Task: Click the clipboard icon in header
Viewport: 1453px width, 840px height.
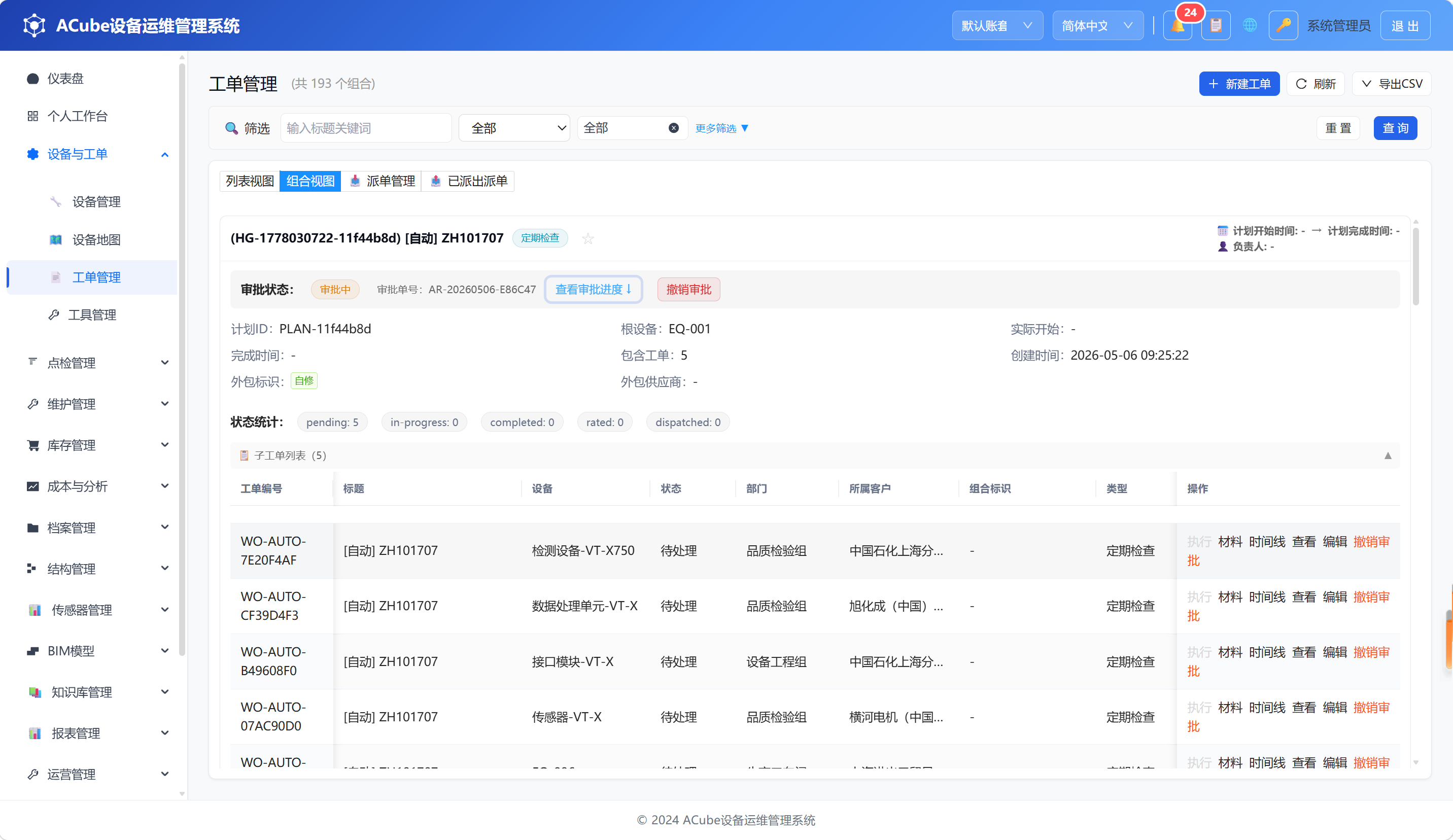Action: click(x=1216, y=26)
